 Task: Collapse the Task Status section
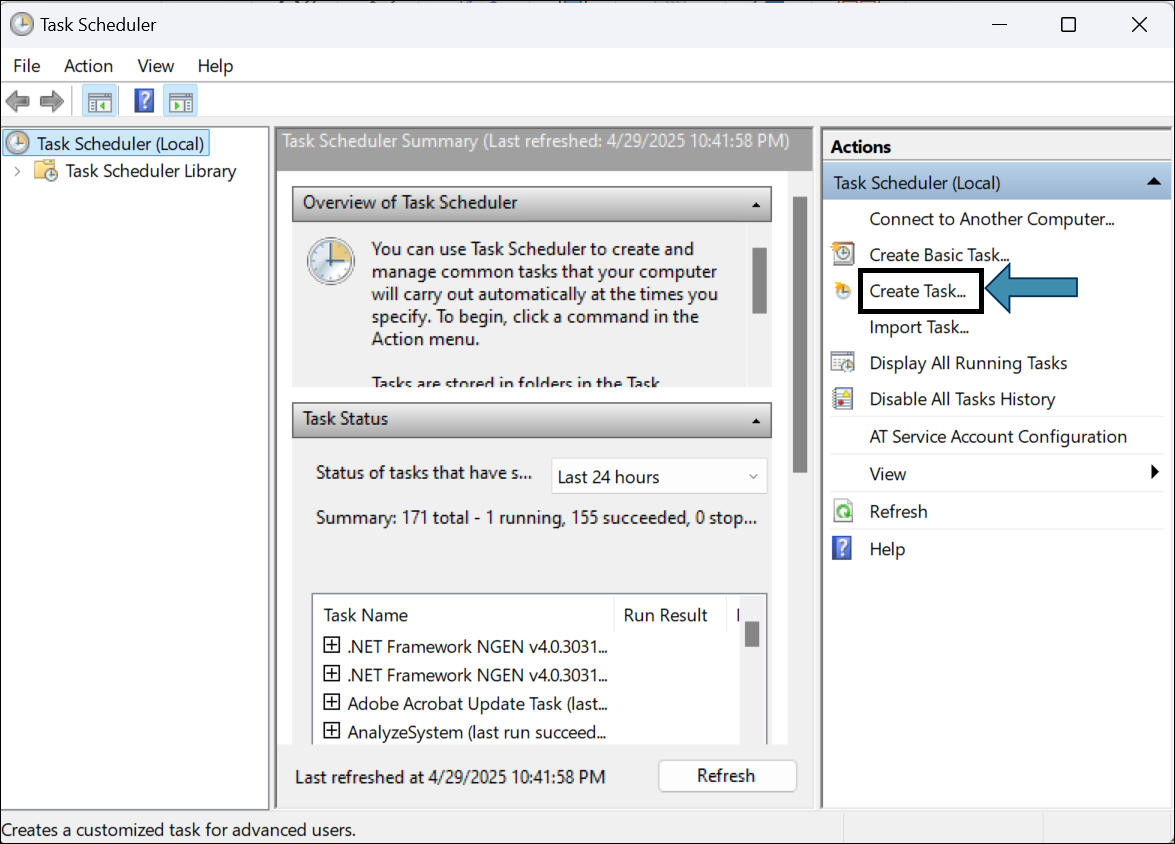point(755,420)
